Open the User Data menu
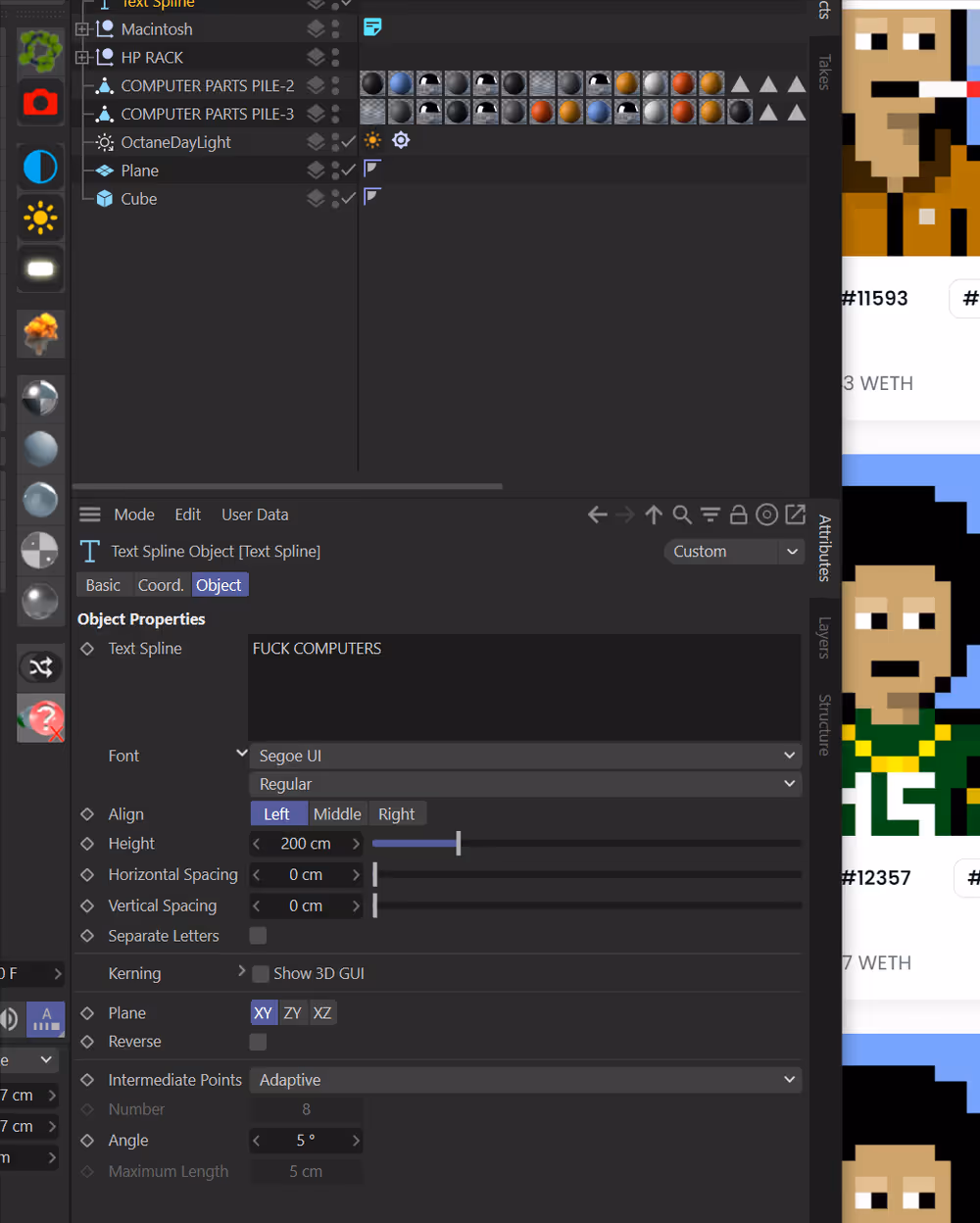The width and height of the screenshot is (980, 1223). point(255,514)
